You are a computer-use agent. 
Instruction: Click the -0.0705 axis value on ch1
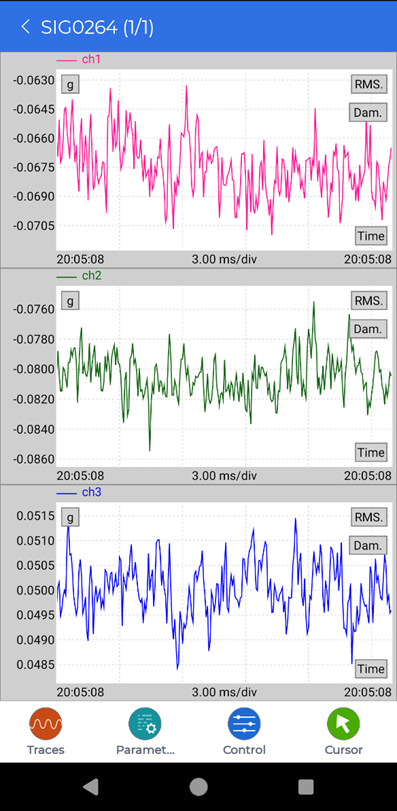pyautogui.click(x=34, y=225)
